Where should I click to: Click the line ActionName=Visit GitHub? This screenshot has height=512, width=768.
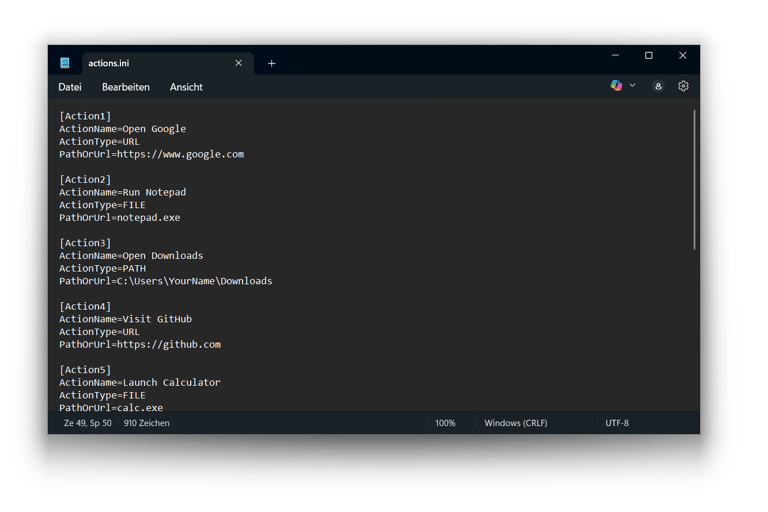(125, 319)
